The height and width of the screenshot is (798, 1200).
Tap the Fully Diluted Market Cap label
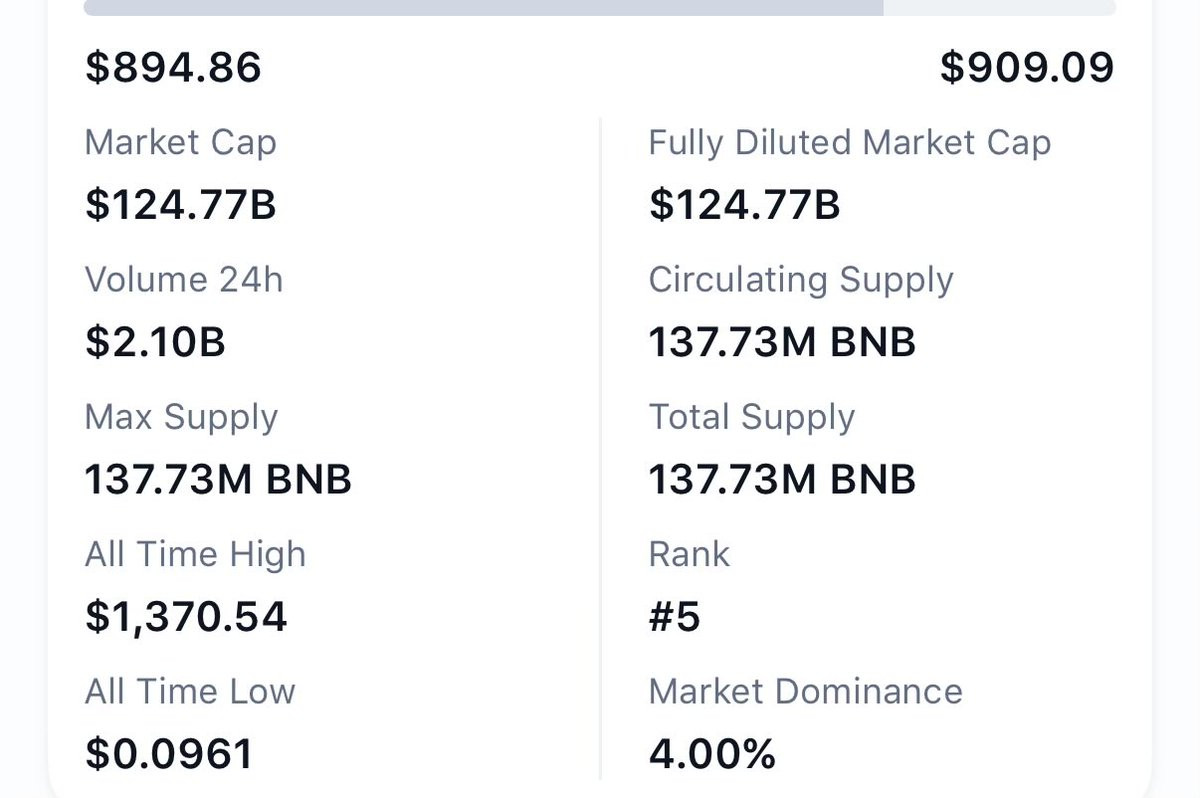coord(849,142)
